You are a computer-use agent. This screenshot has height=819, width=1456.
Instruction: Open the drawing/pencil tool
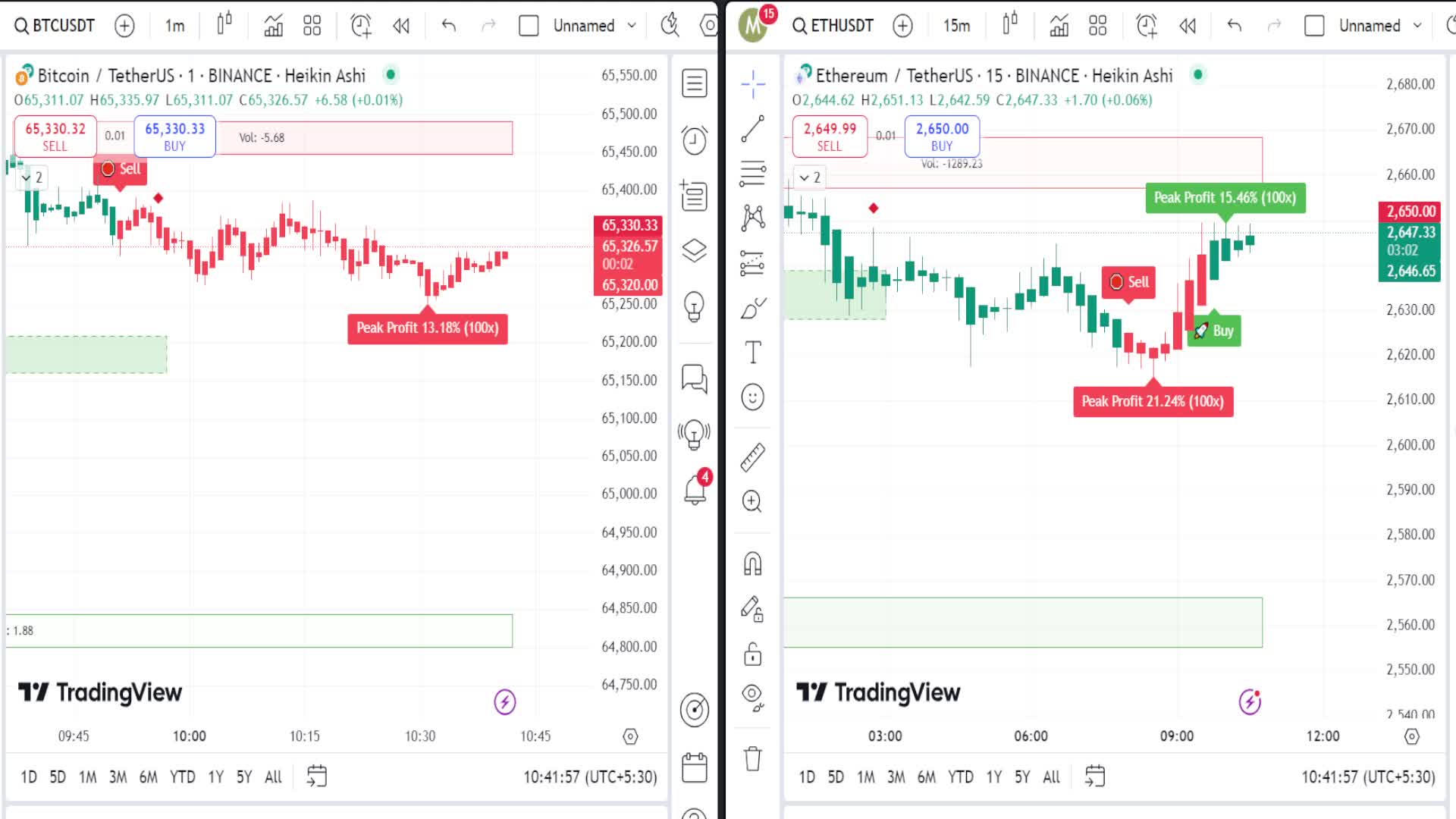pyautogui.click(x=753, y=309)
